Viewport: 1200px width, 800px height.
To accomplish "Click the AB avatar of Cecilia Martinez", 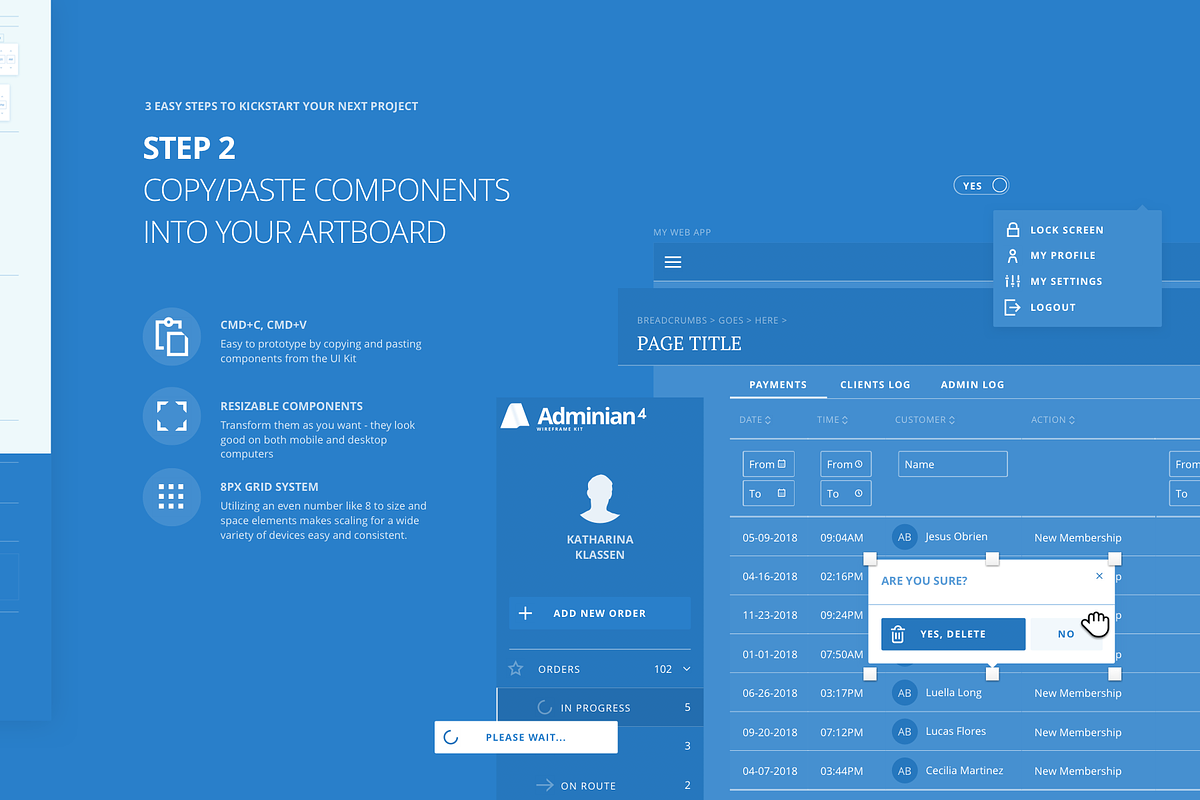I will point(905,770).
